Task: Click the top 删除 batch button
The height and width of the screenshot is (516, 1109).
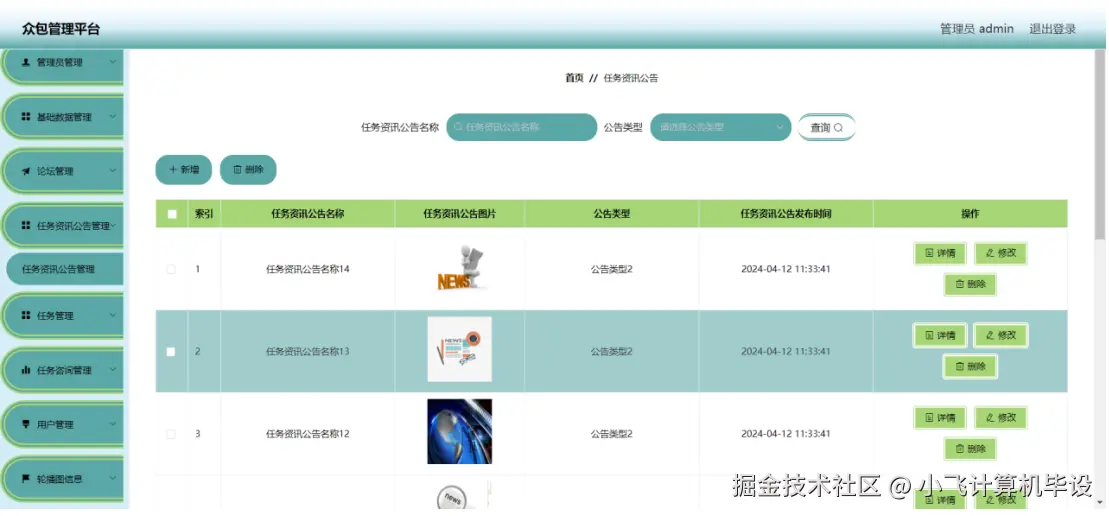Action: coord(248,170)
